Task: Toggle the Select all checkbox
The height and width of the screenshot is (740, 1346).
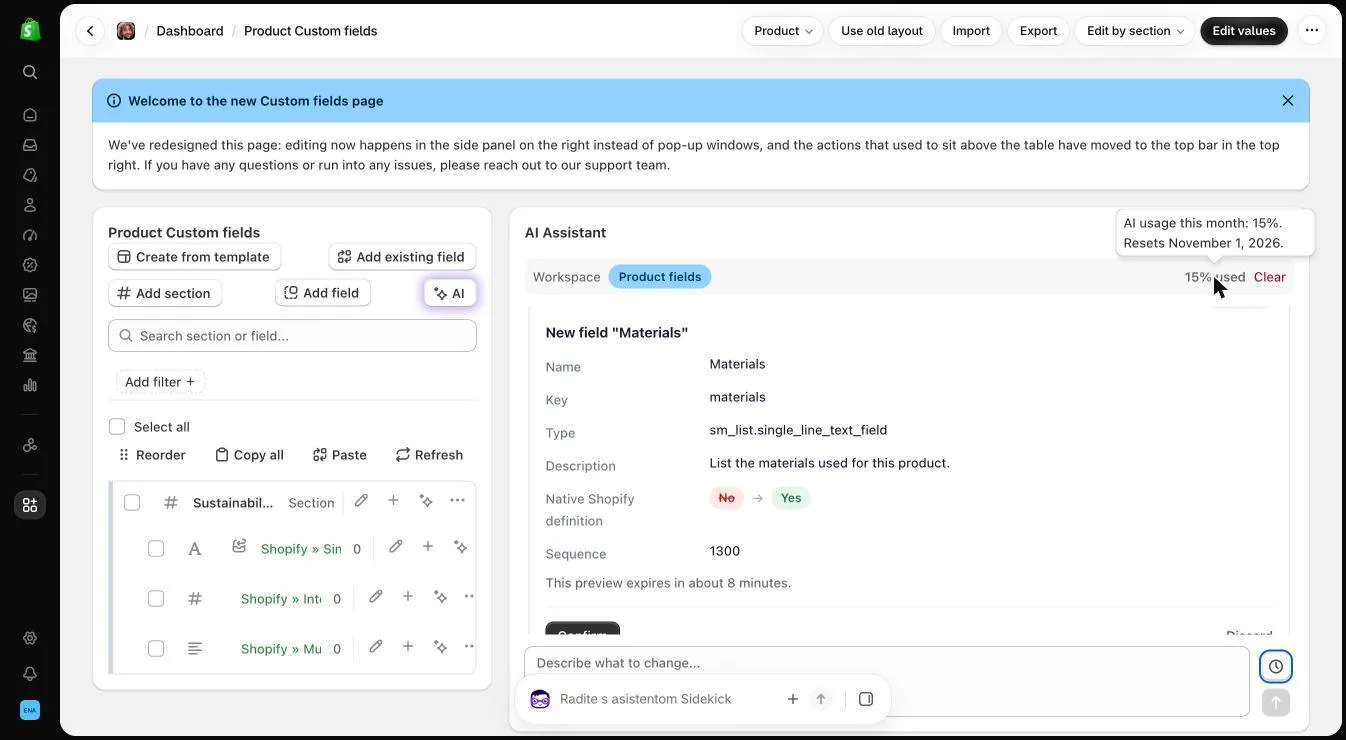Action: point(117,427)
